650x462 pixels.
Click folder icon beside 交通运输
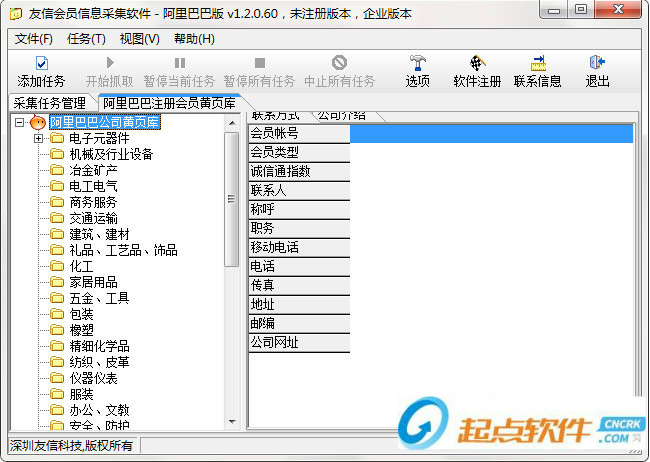tap(57, 218)
